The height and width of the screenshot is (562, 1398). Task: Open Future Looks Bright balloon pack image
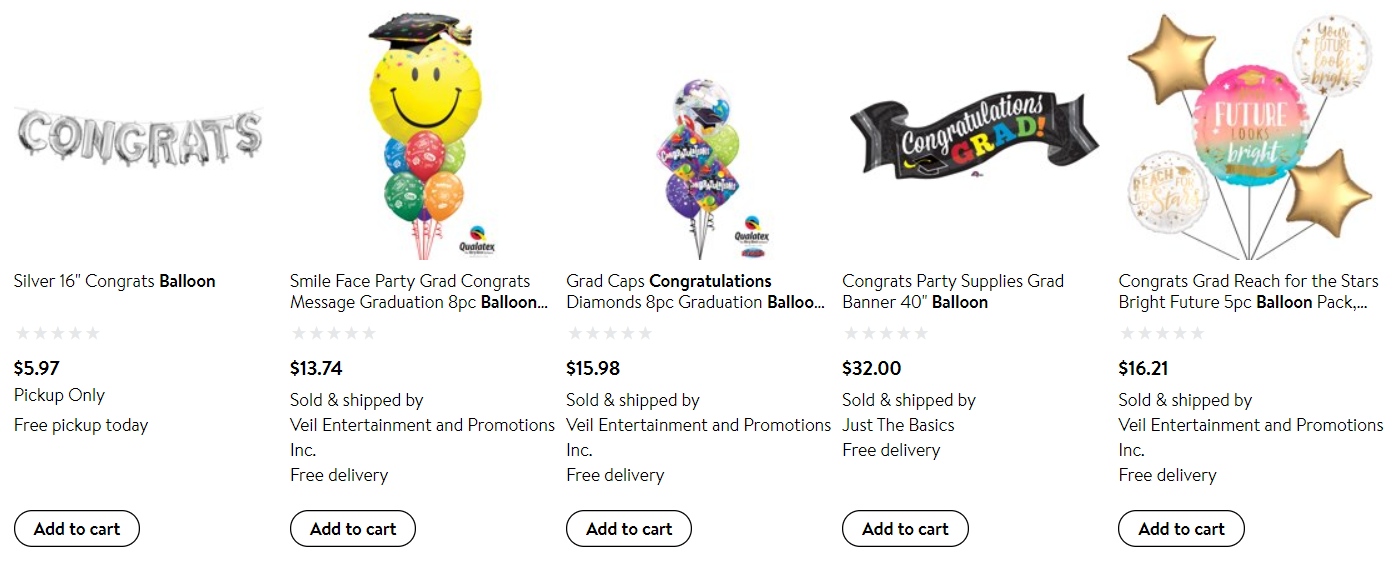coord(1249,137)
